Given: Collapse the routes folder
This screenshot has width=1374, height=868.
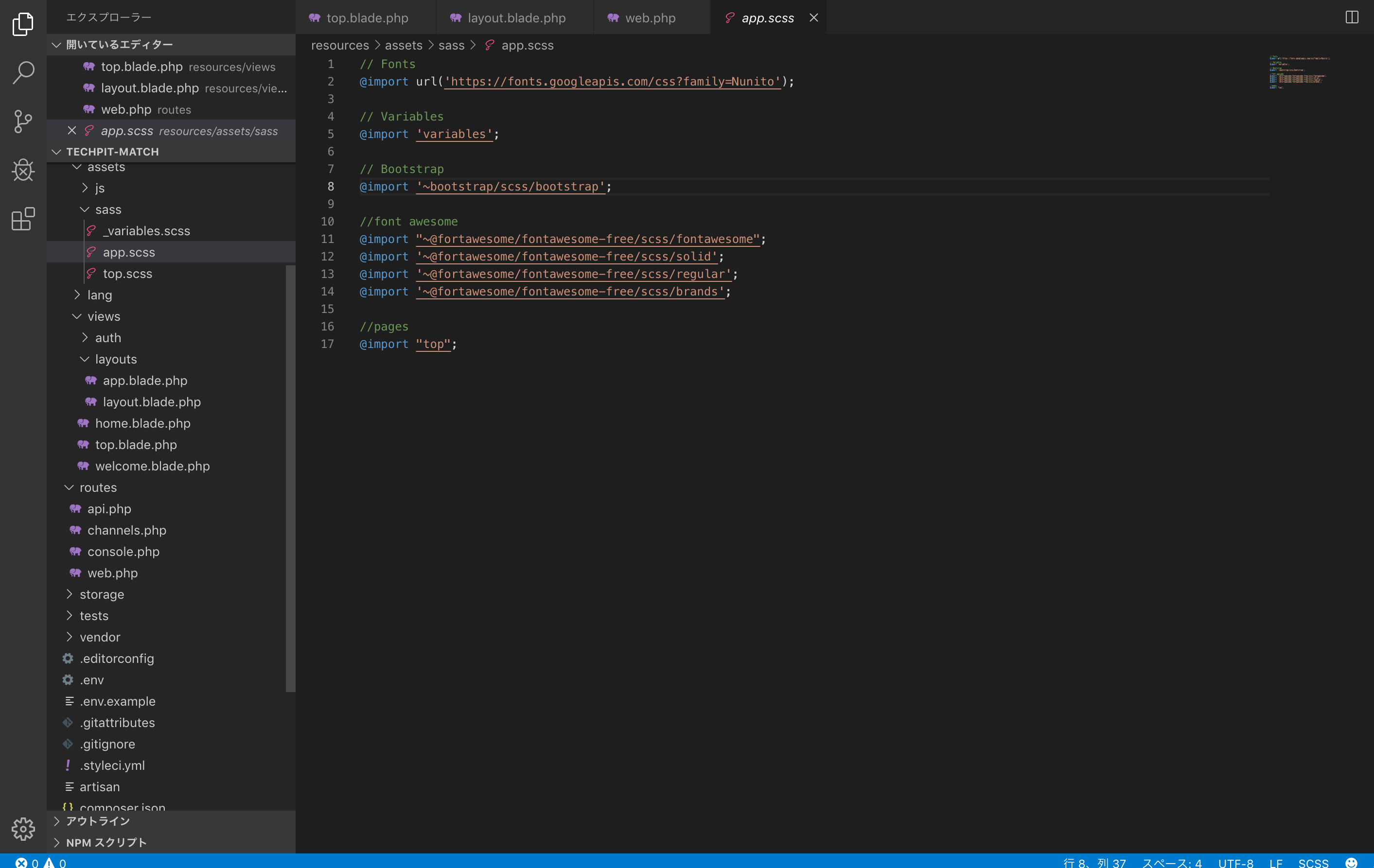Looking at the screenshot, I should point(171,487).
